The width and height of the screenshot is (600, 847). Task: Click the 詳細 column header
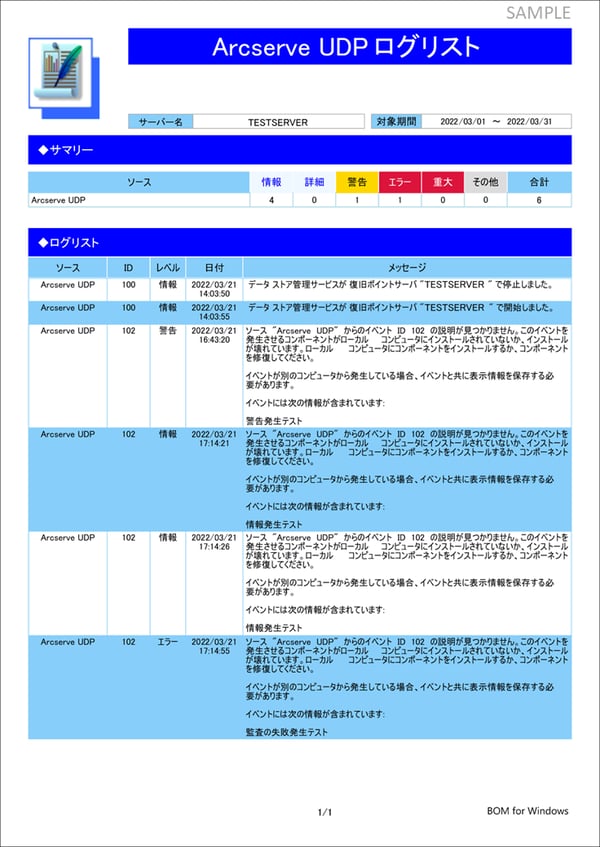[314, 183]
